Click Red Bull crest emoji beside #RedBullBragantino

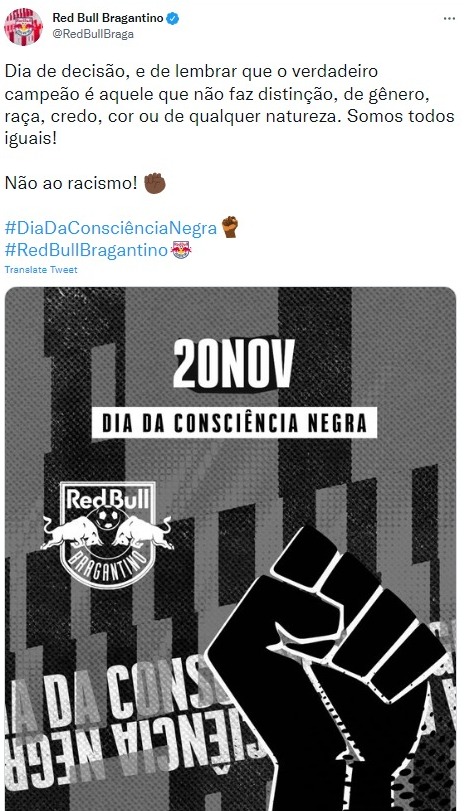[181, 250]
